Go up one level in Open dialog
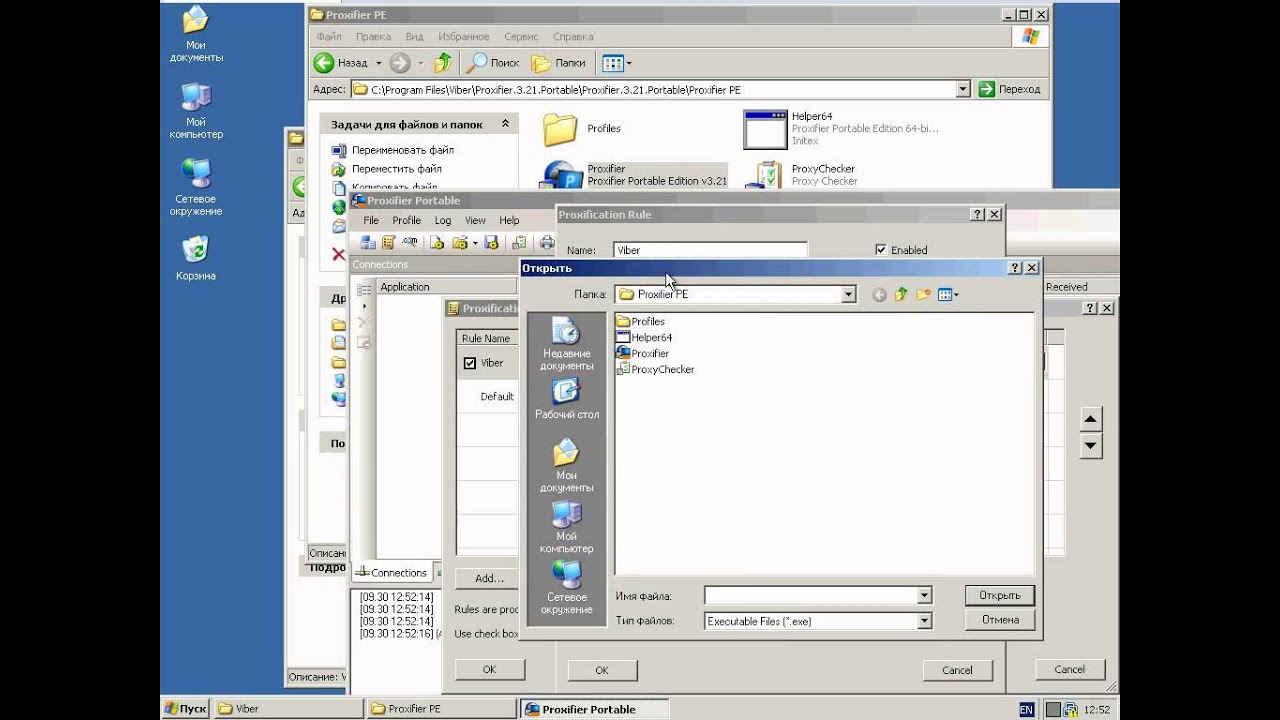Viewport: 1280px width, 720px height. 901,294
